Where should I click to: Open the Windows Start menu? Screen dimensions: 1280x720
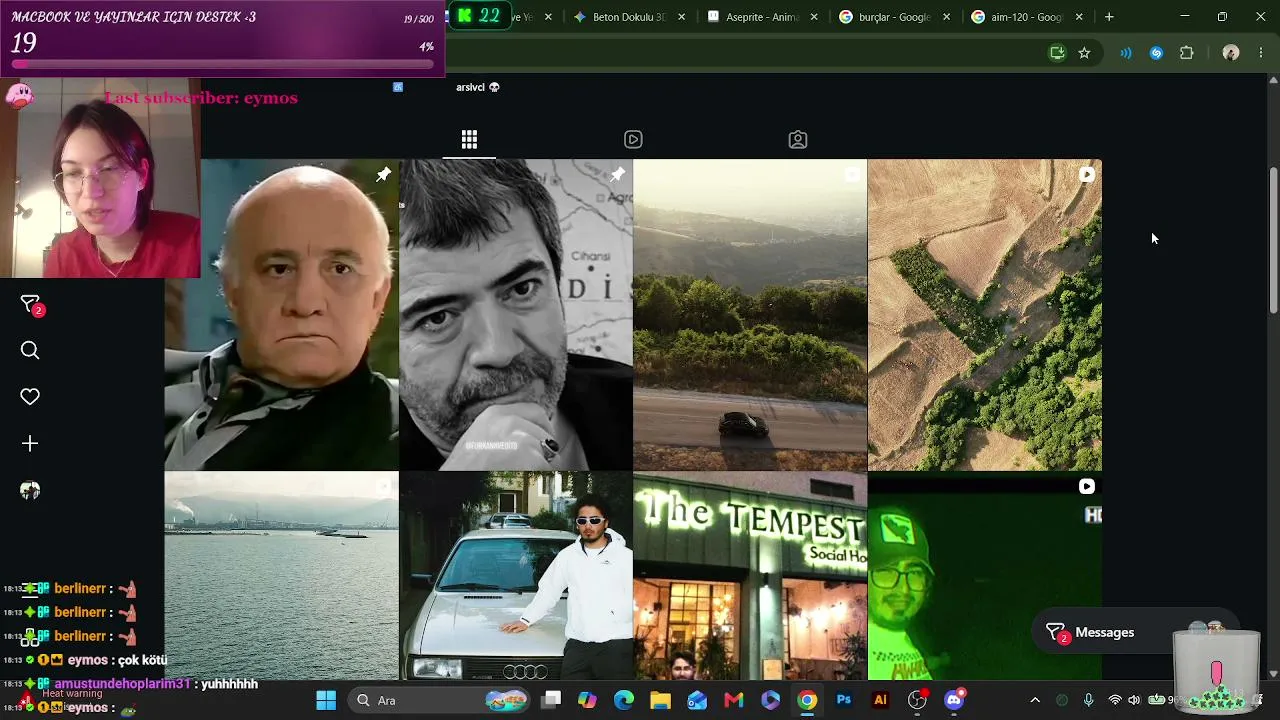click(x=326, y=700)
